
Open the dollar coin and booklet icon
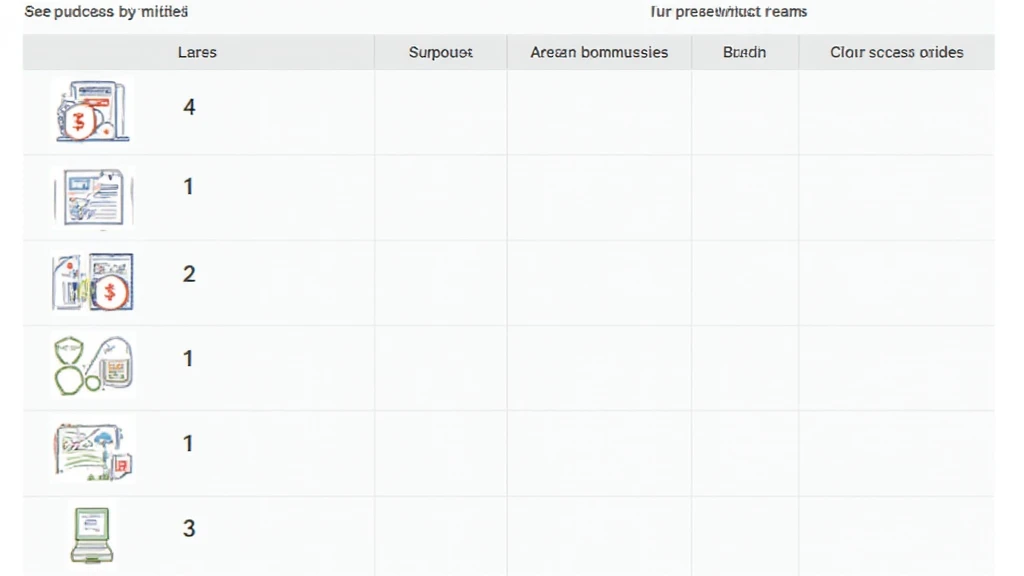coord(93,281)
